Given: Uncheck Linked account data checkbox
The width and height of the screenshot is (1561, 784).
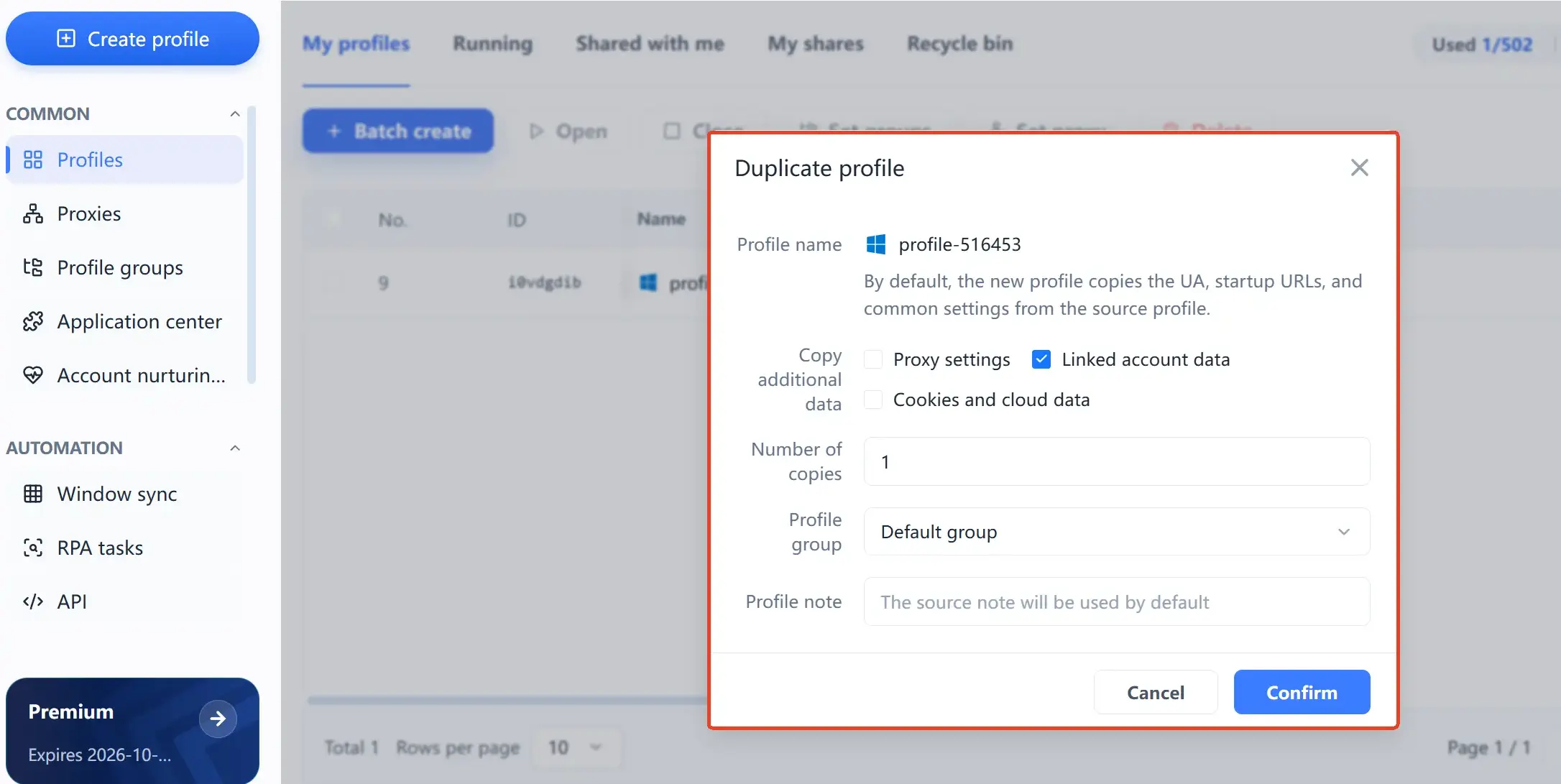Looking at the screenshot, I should click(x=1041, y=359).
